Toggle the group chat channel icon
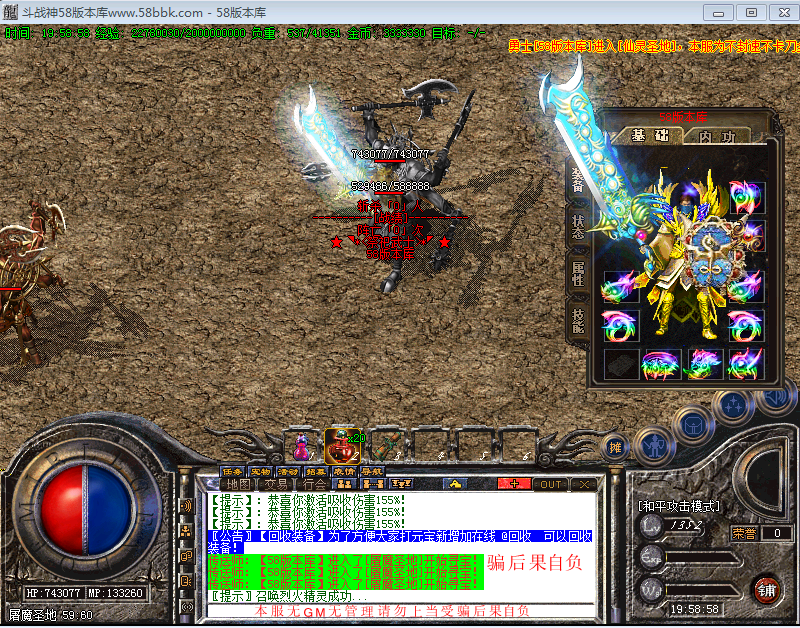 pos(186,531)
